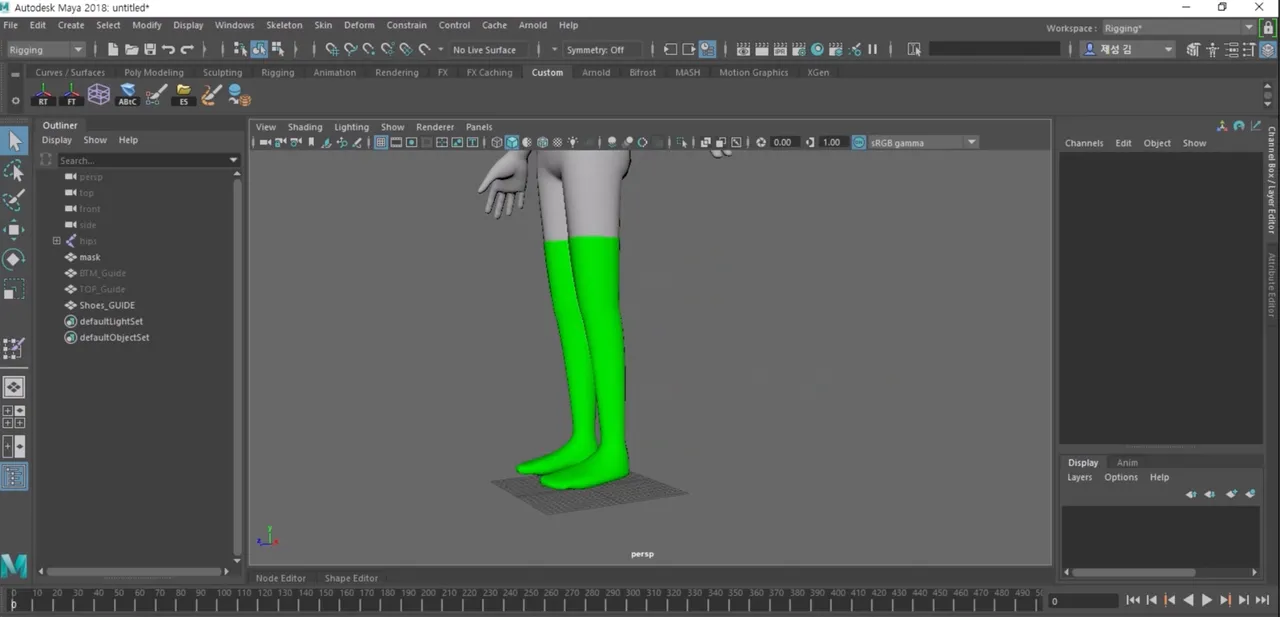The height and width of the screenshot is (617, 1280).
Task: Switch to the Poly Modeling shelf tab
Action: click(x=153, y=72)
